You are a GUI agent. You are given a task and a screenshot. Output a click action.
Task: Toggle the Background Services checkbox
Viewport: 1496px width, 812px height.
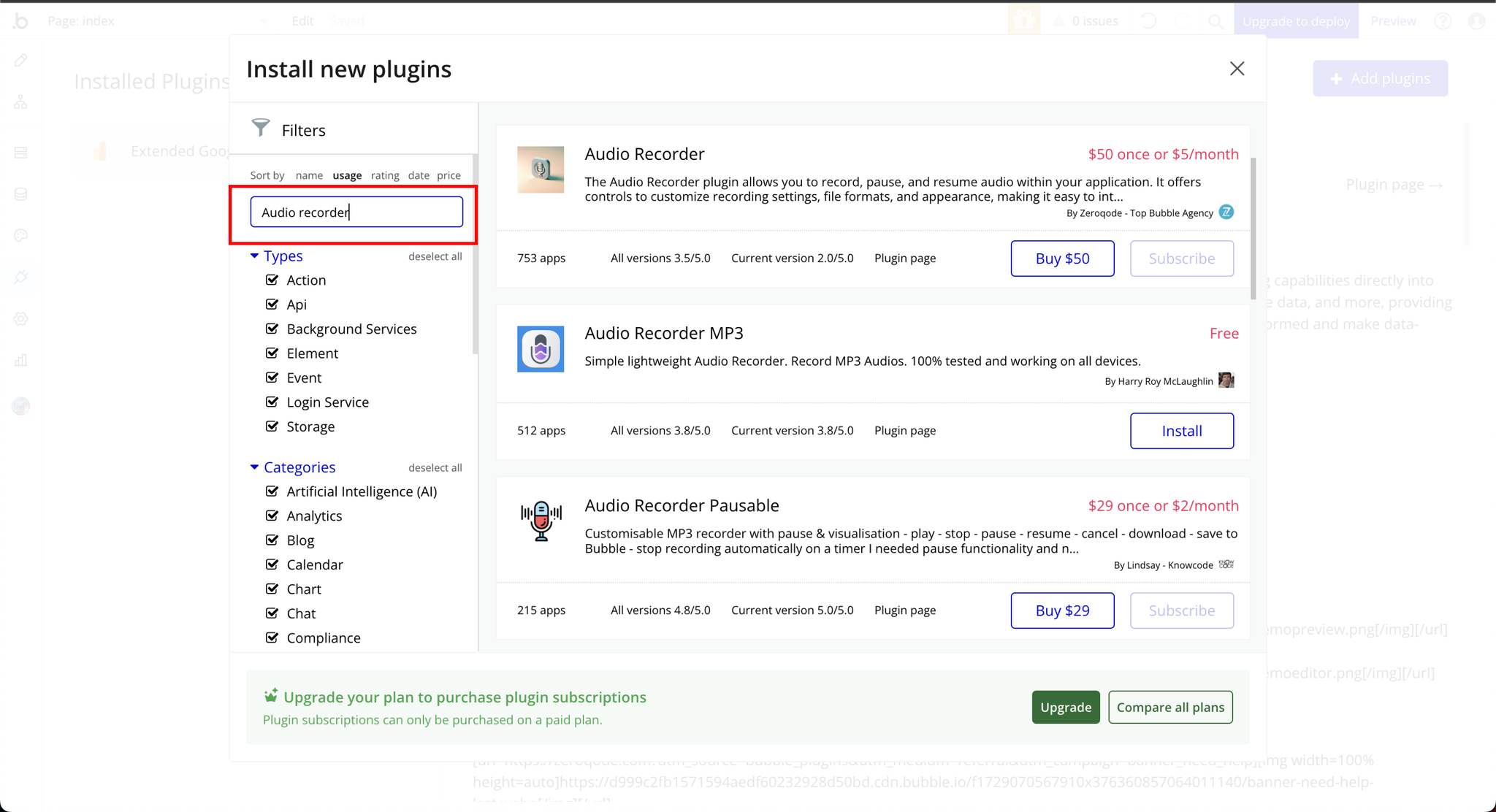272,329
